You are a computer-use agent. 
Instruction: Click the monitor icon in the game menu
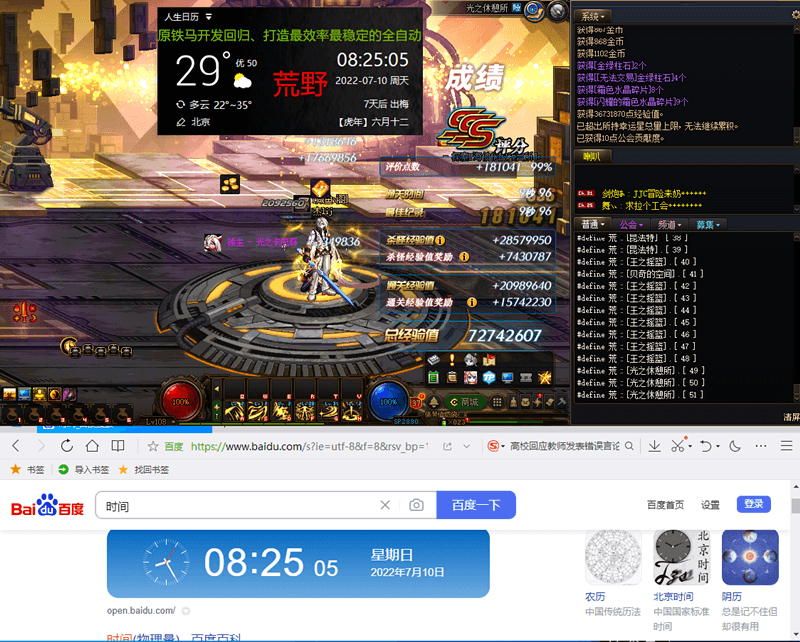pos(508,378)
